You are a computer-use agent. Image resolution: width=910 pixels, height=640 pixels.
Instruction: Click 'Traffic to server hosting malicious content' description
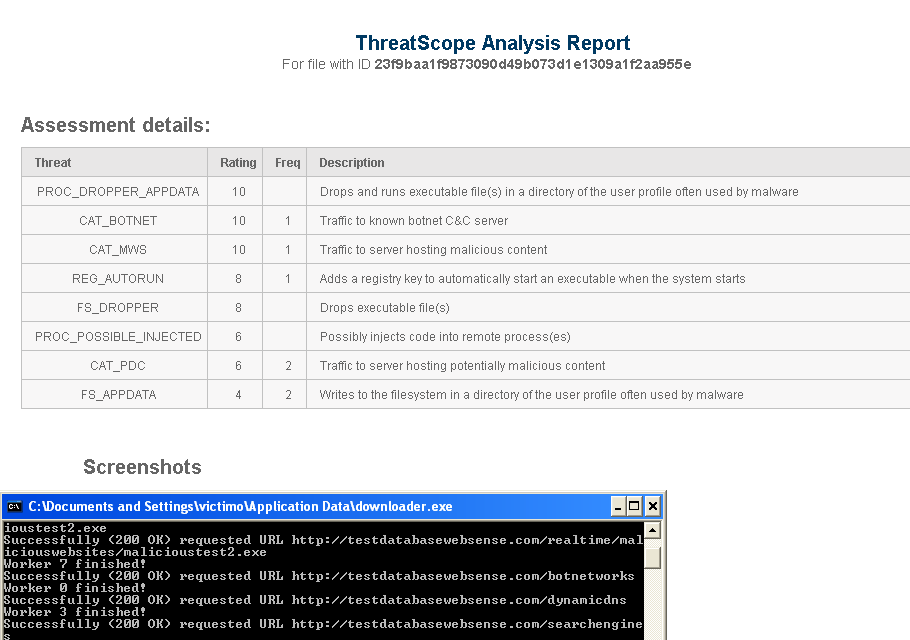[434, 250]
